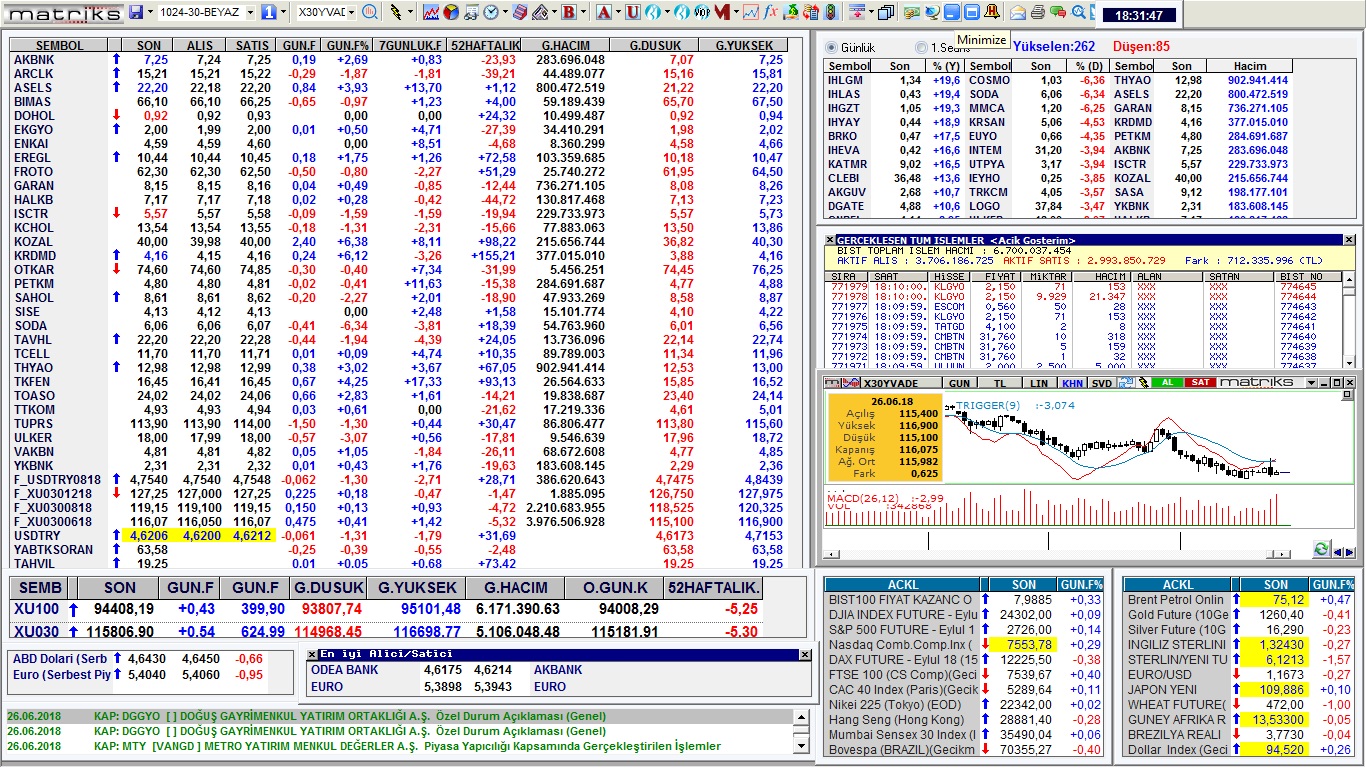Click the save page floppy disk icon
This screenshot has height=768, width=1366.
pos(136,12)
